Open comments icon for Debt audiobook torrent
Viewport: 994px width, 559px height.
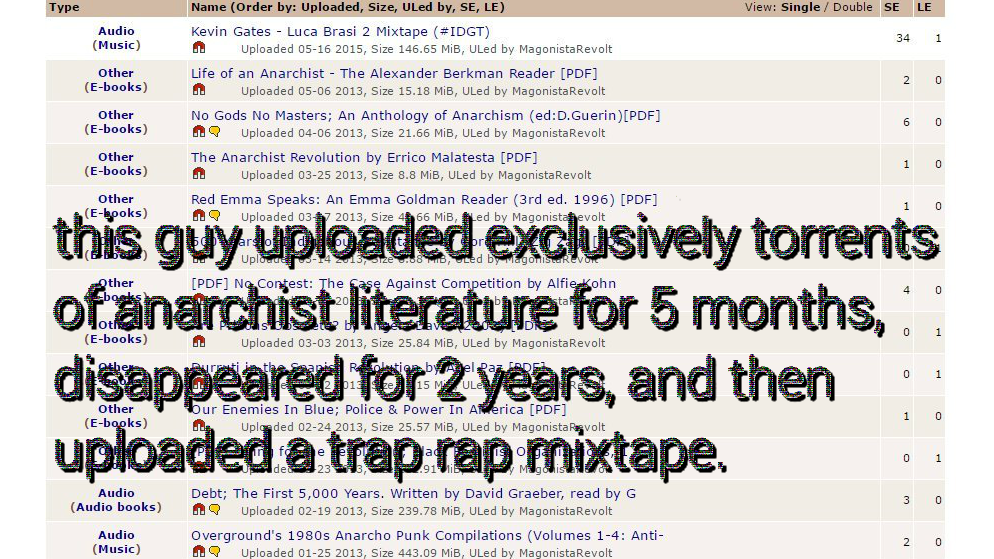click(x=214, y=510)
